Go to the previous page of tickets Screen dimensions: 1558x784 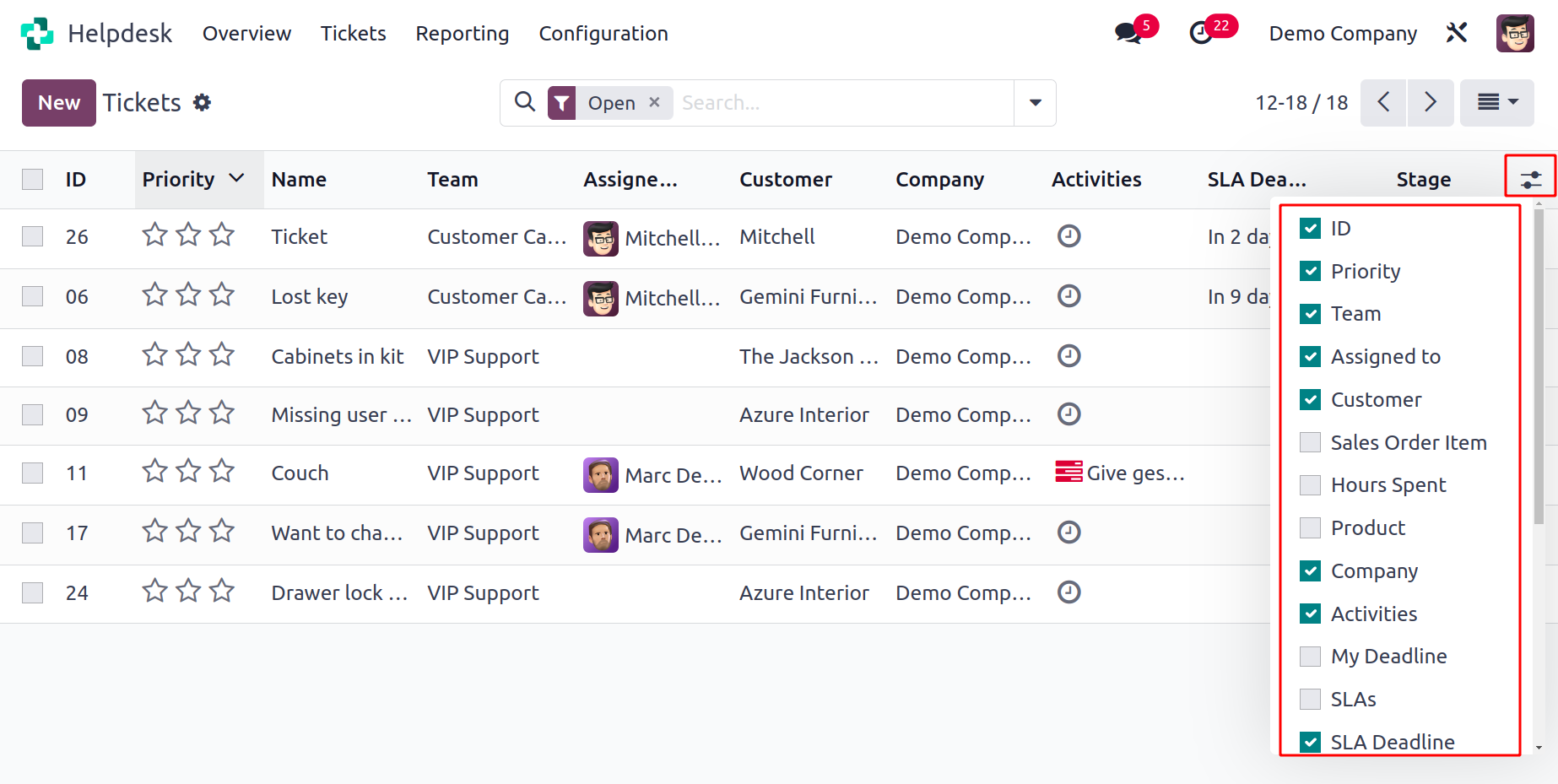[1383, 103]
